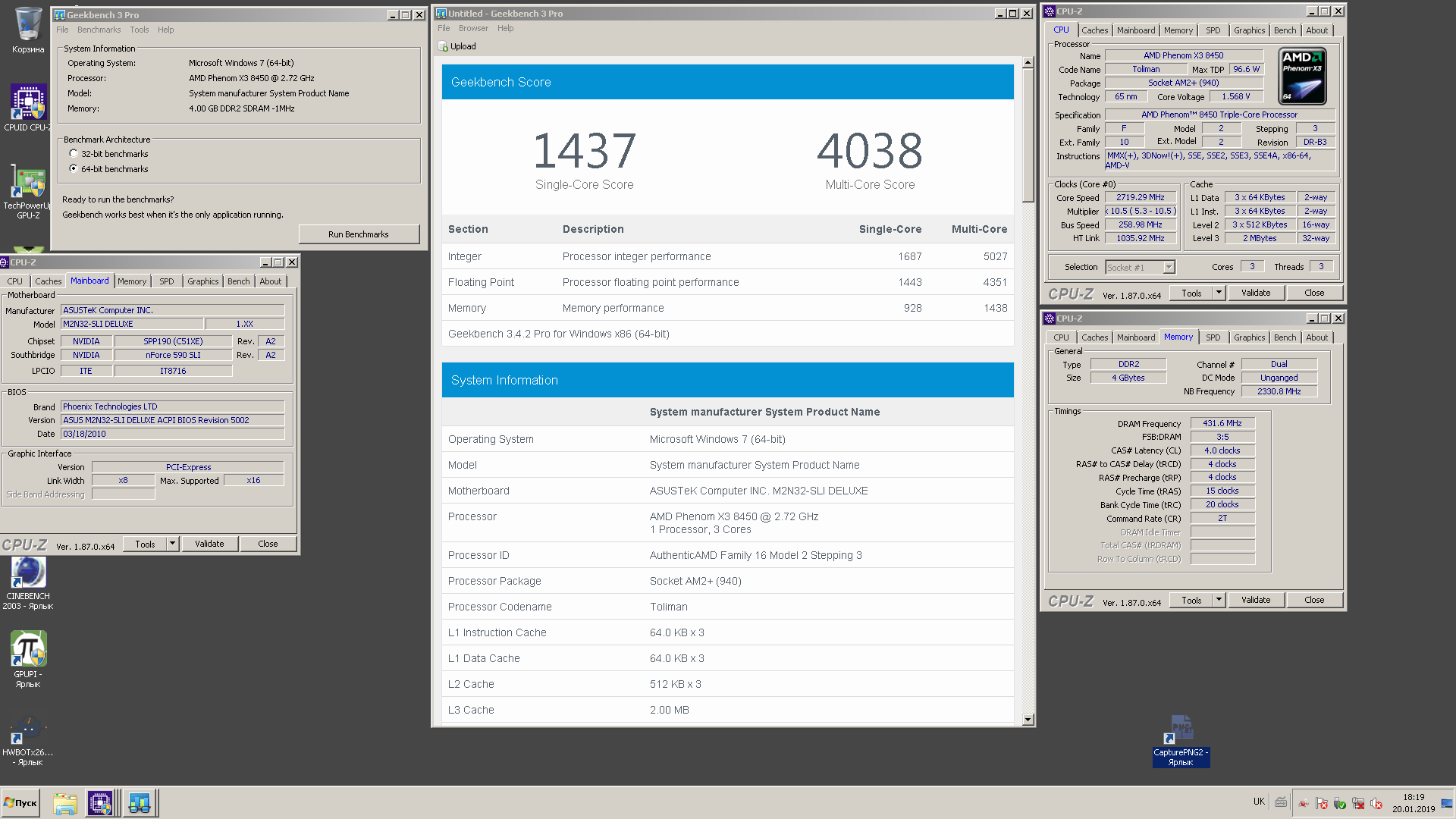Switch to the Geekbench taskbar button

[139, 802]
